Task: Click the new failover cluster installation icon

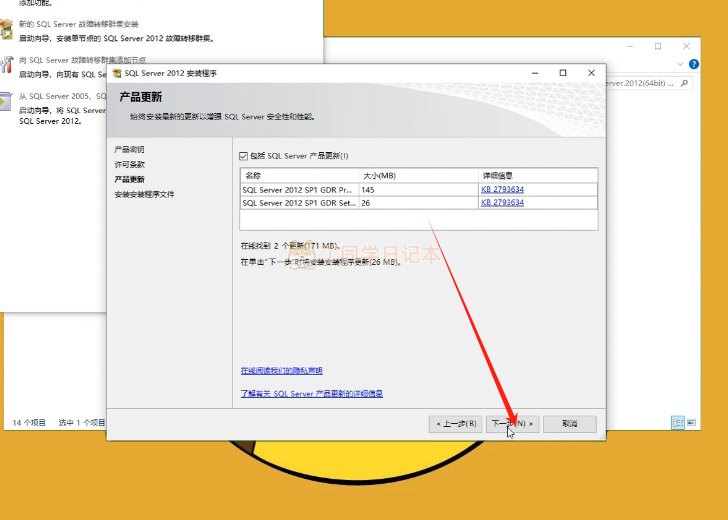Action: [6, 27]
